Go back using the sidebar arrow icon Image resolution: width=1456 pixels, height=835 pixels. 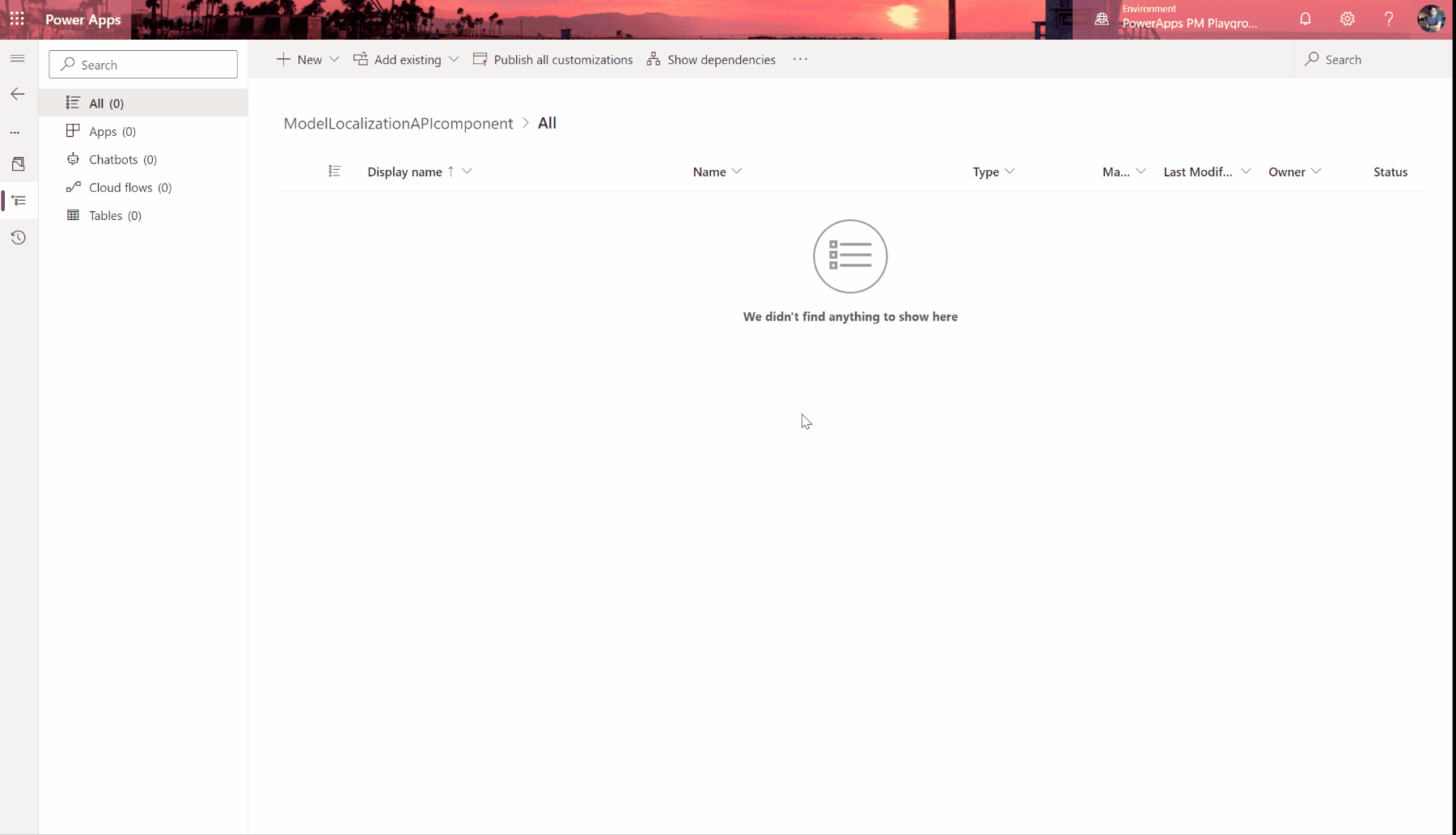click(x=18, y=94)
